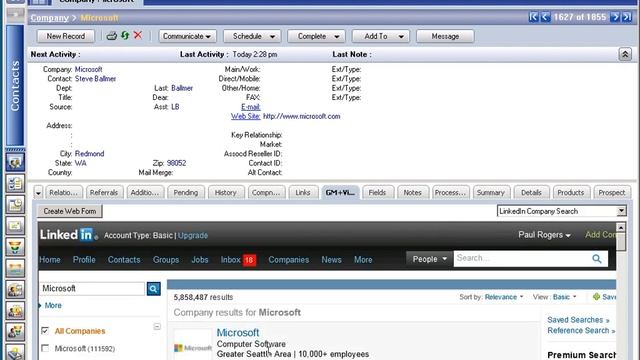Switch to the Prospect tab
The height and width of the screenshot is (360, 640).
pyautogui.click(x=611, y=193)
